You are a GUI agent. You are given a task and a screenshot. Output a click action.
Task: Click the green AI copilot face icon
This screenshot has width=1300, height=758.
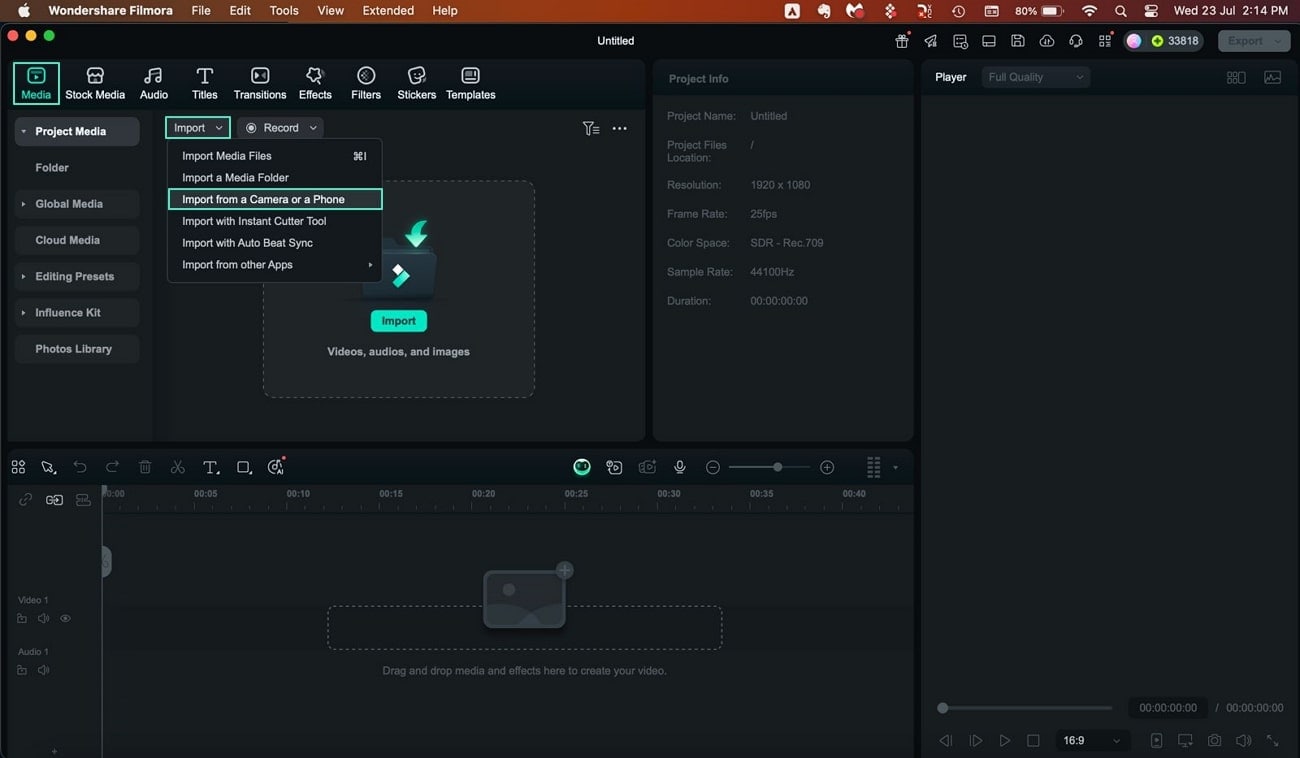(582, 467)
